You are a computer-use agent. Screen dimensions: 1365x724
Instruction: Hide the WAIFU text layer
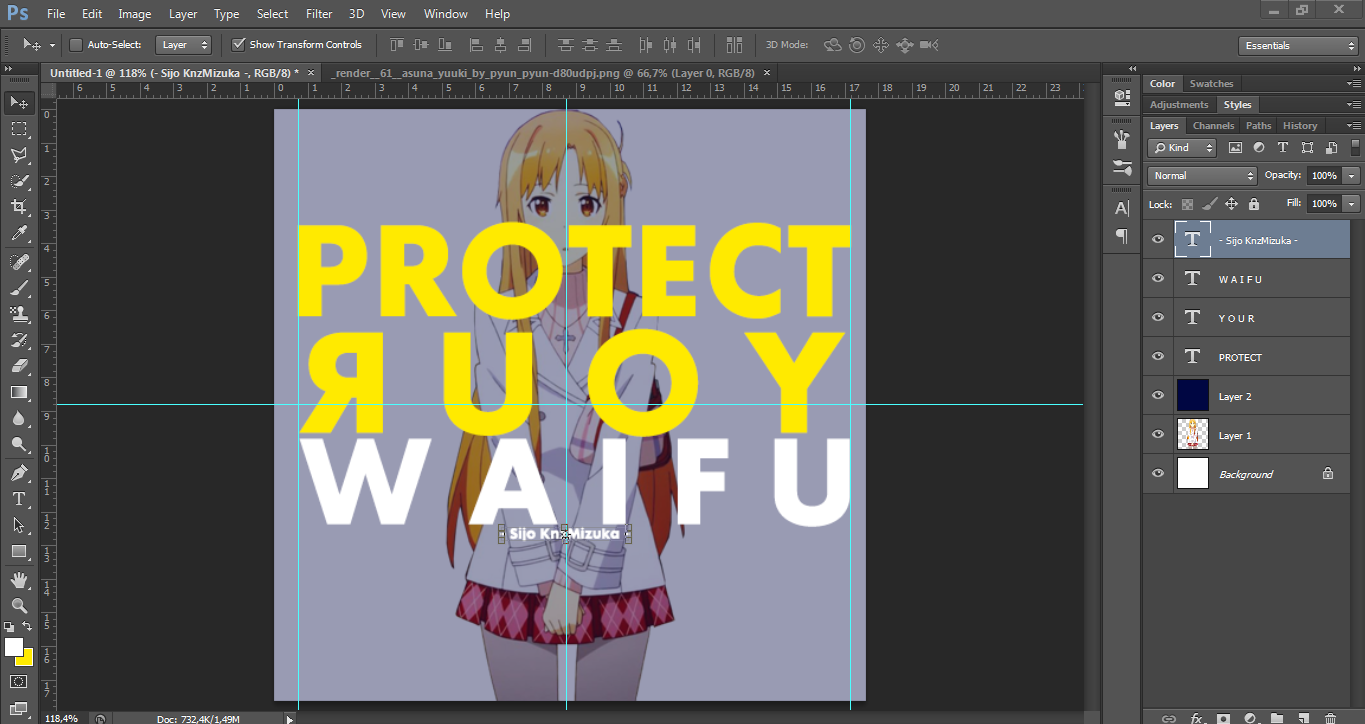(x=1157, y=278)
